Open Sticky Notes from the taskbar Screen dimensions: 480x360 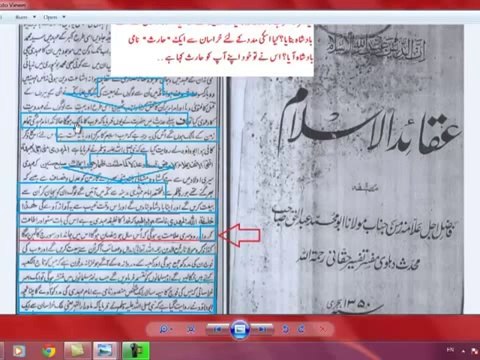pos(78,351)
